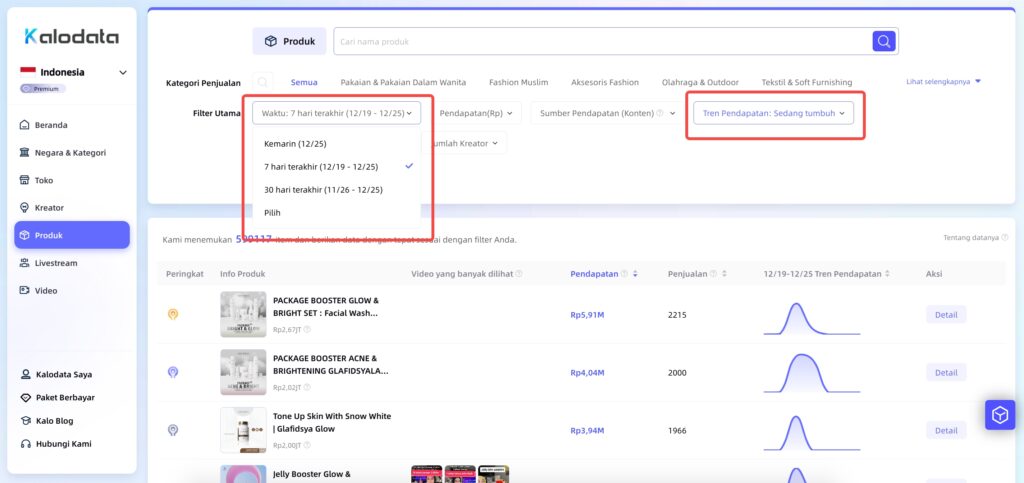Viewport: 1024px width, 483px height.
Task: Click the Video camera icon
Action: click(x=24, y=290)
